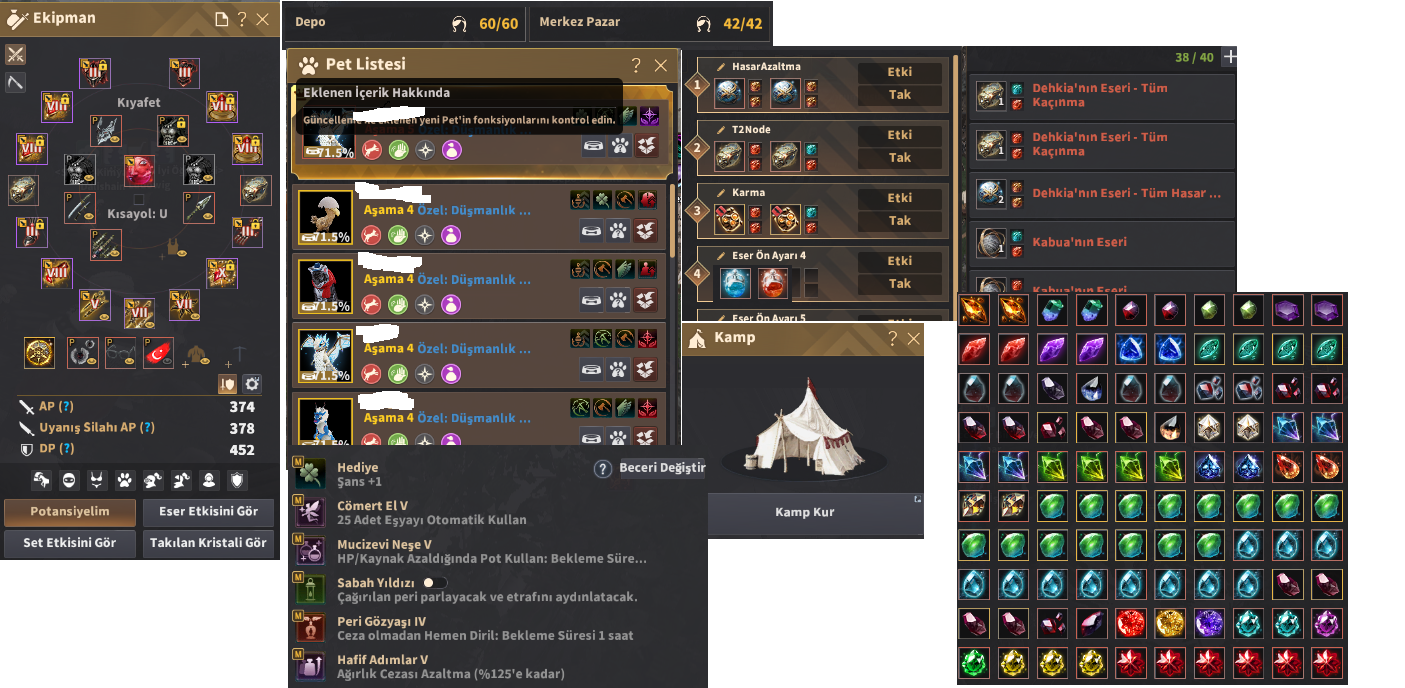Tick the checkbox above Kısayol: U
This screenshot has height=688, width=1405.
click(138, 198)
